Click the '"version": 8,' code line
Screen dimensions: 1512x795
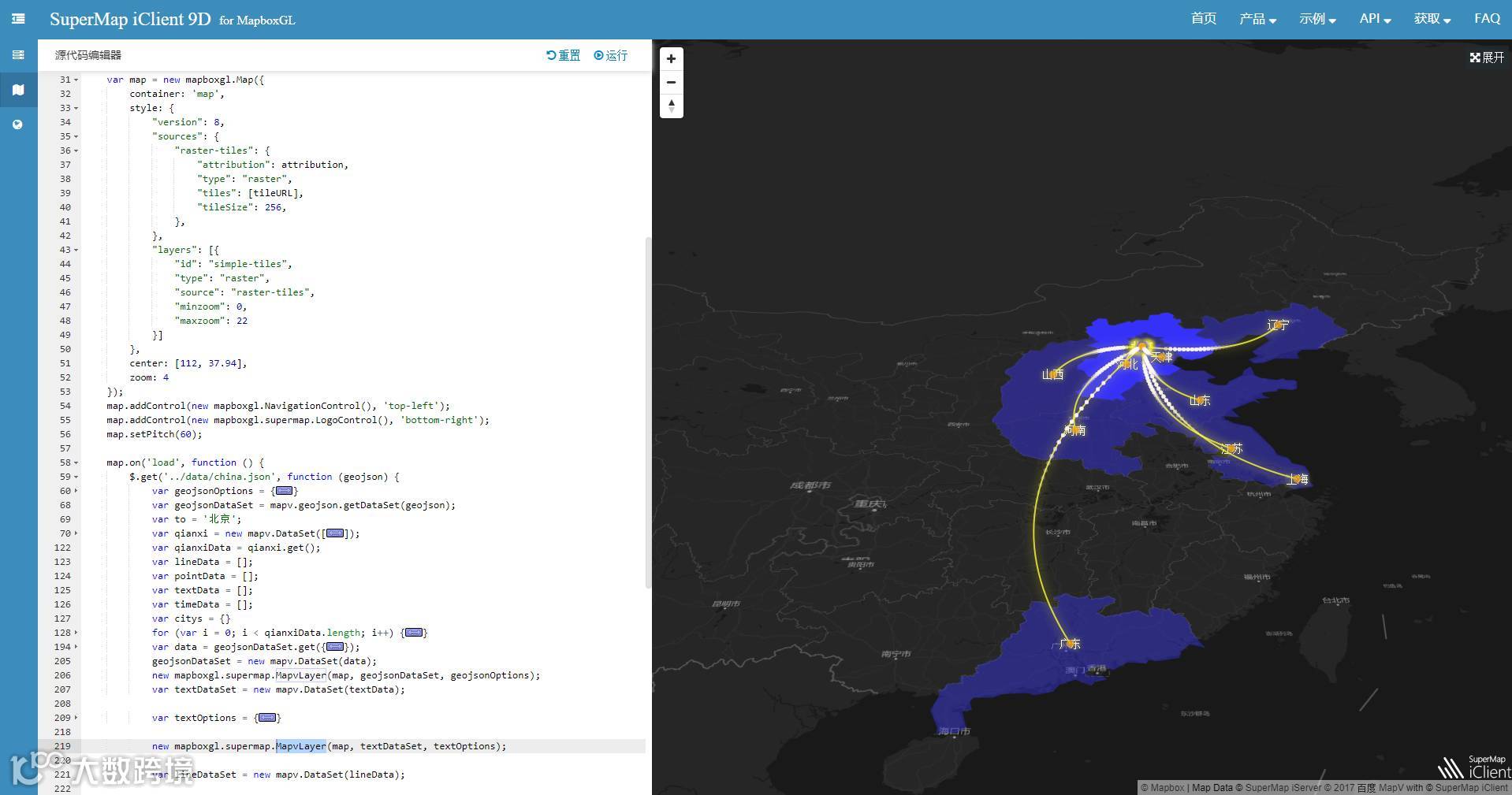(188, 122)
